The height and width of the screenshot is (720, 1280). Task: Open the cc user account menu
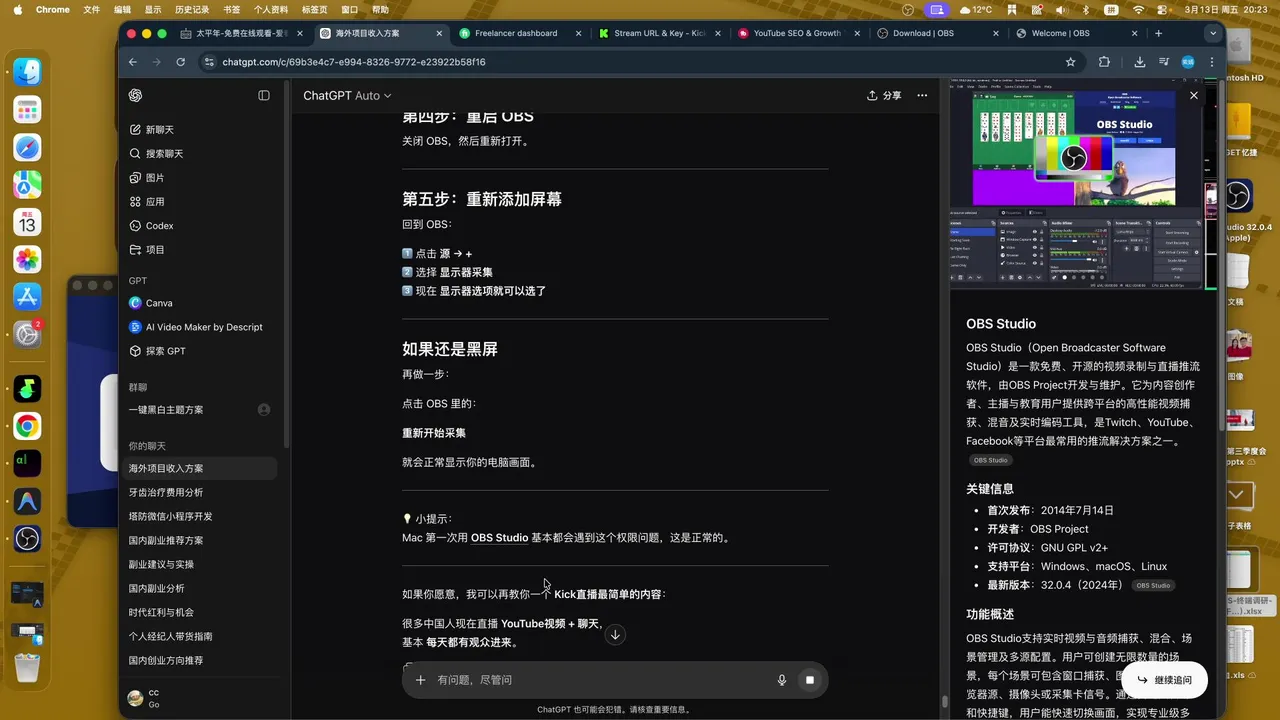coord(198,698)
